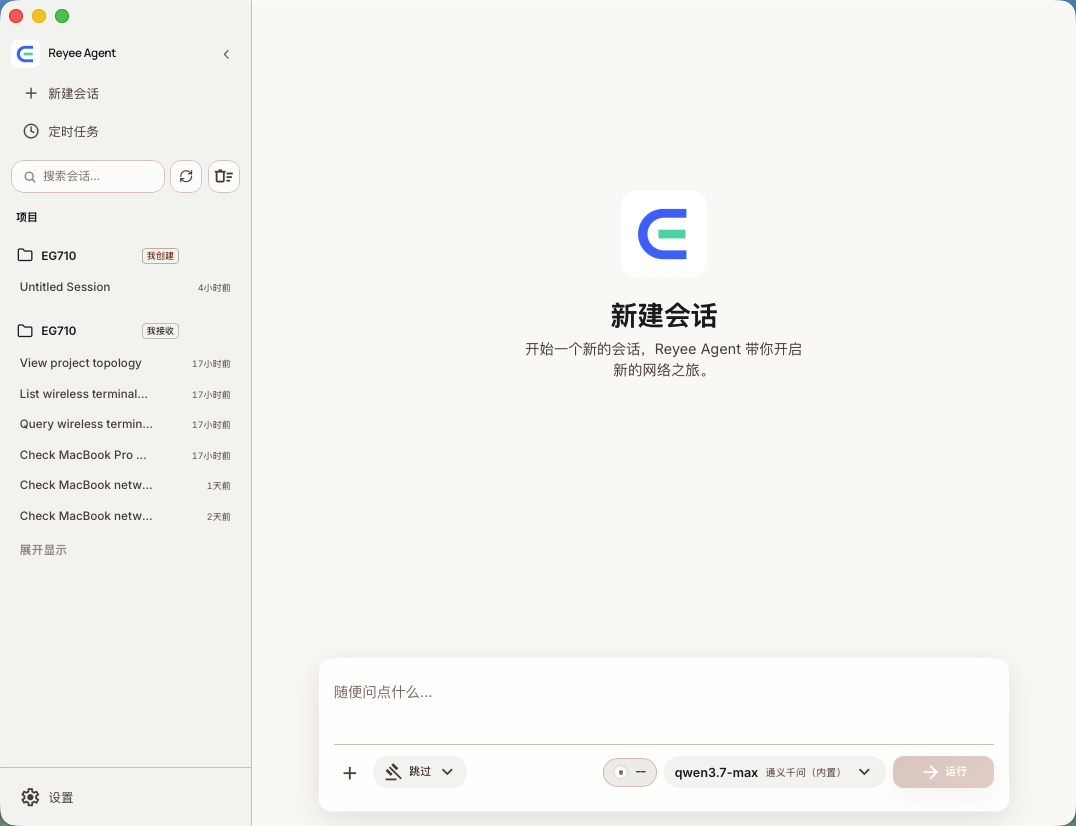
Task: Click the 运行 run button
Action: coord(943,772)
